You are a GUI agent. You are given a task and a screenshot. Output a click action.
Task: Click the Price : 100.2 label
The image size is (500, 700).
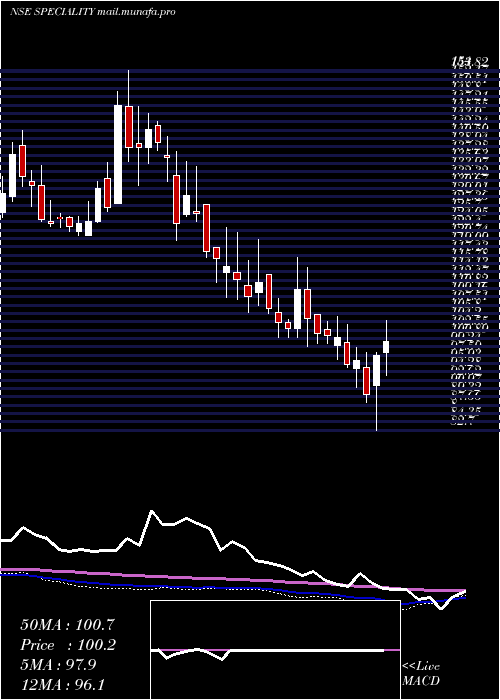coord(68,645)
